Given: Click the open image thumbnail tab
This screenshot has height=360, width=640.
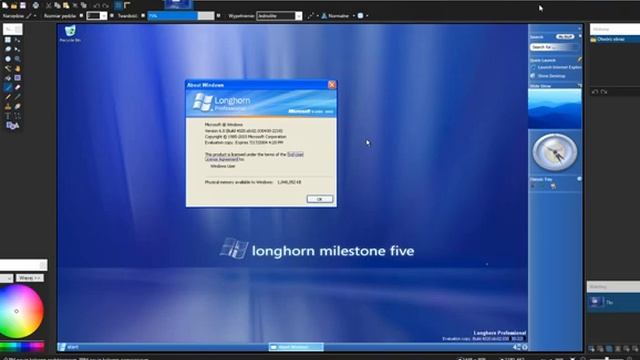Looking at the screenshot, I should (x=178, y=4).
